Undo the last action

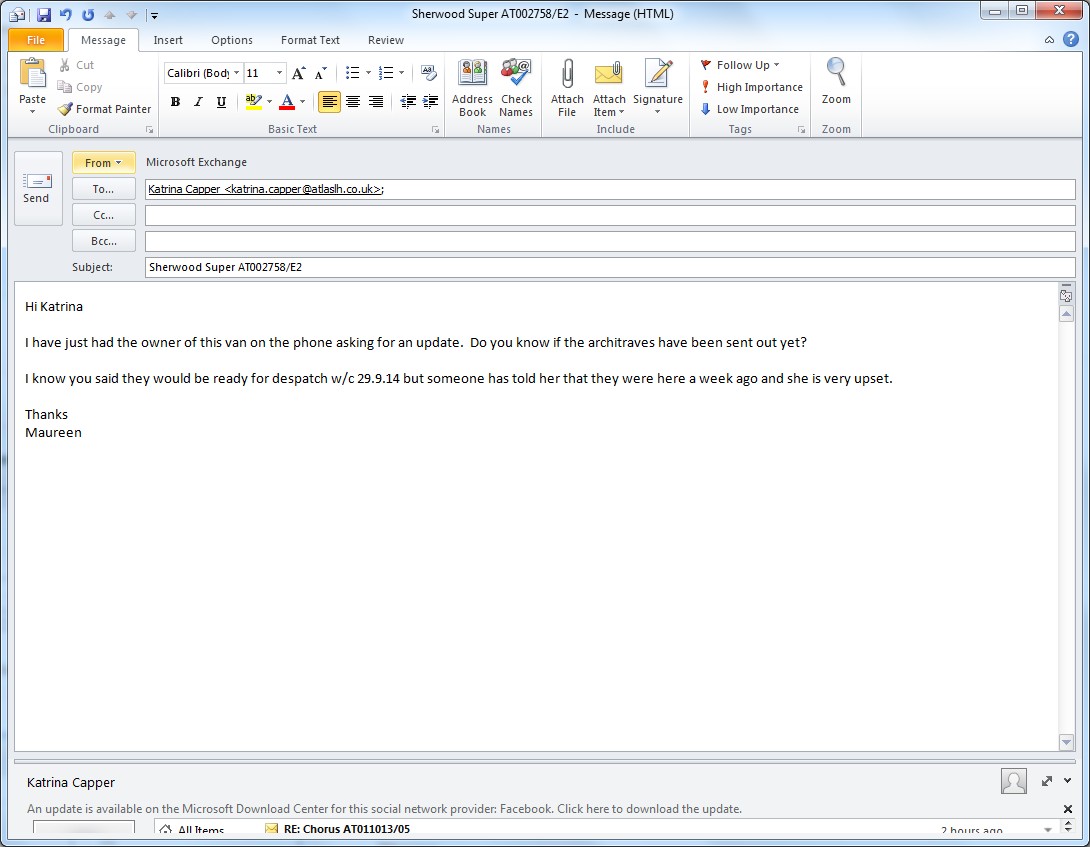(66, 14)
